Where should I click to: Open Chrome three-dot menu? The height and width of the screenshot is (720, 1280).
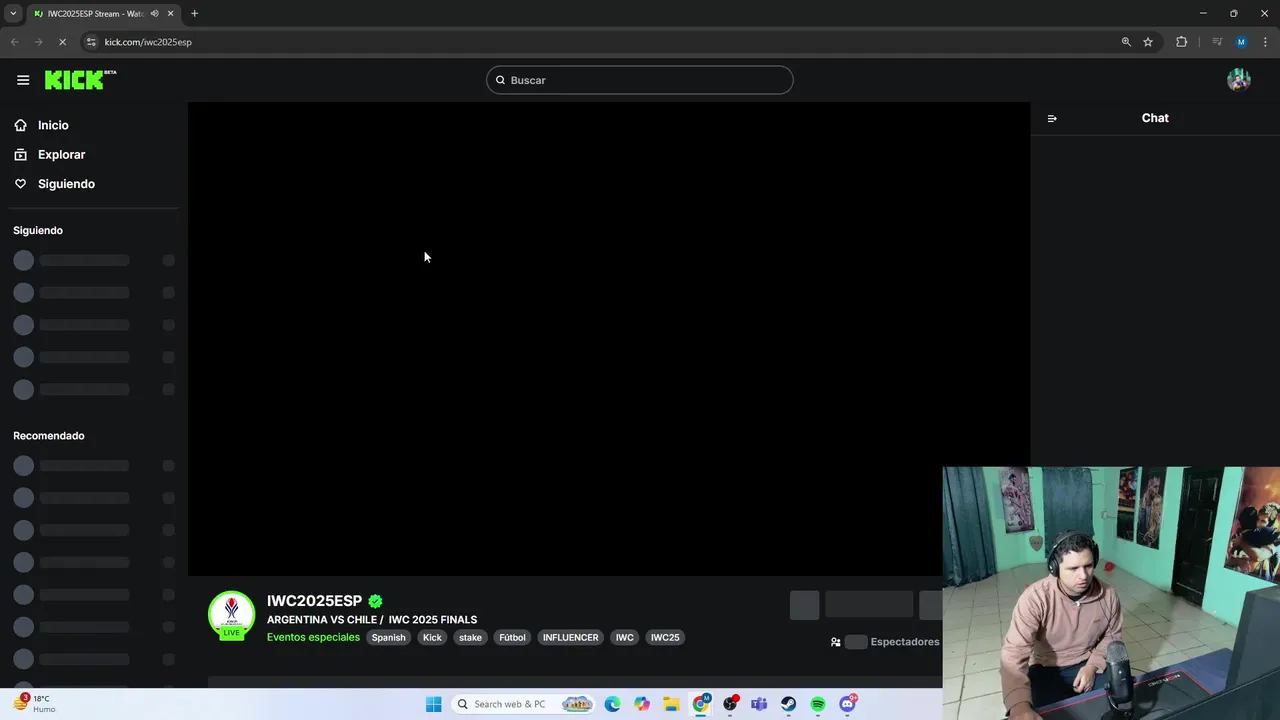(1265, 42)
